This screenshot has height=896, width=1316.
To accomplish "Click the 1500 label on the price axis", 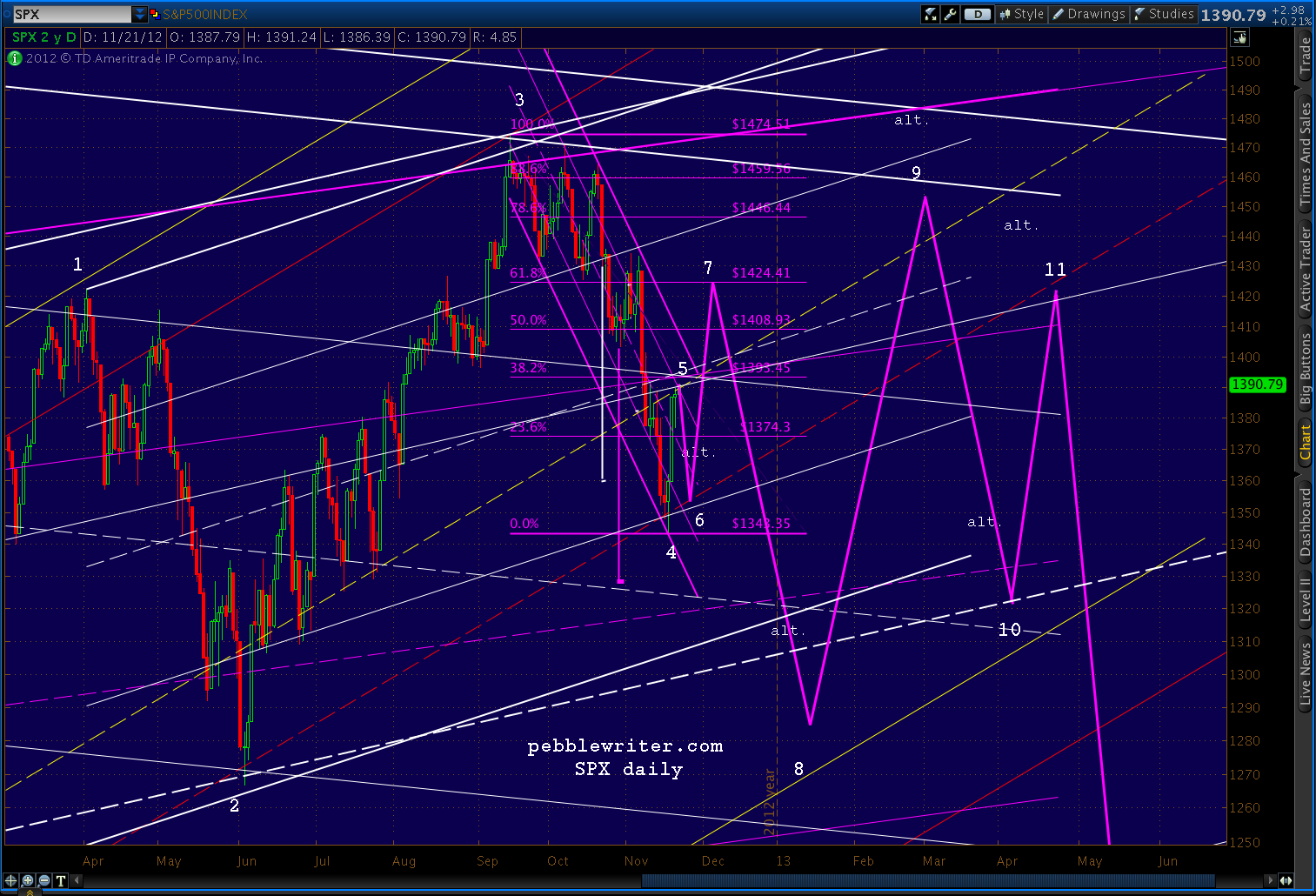I will pyautogui.click(x=1245, y=62).
